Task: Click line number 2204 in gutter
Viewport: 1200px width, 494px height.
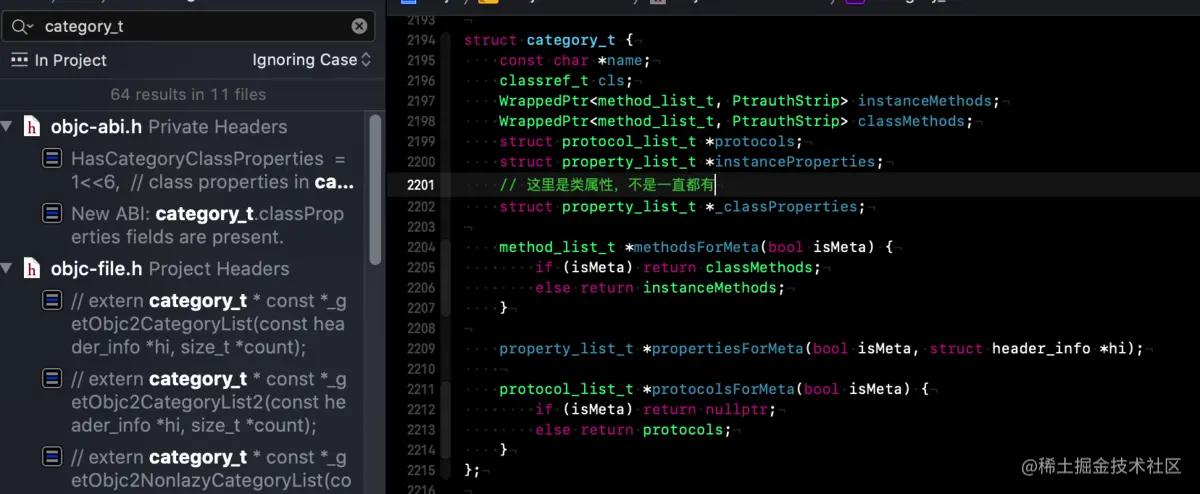Action: click(x=422, y=246)
